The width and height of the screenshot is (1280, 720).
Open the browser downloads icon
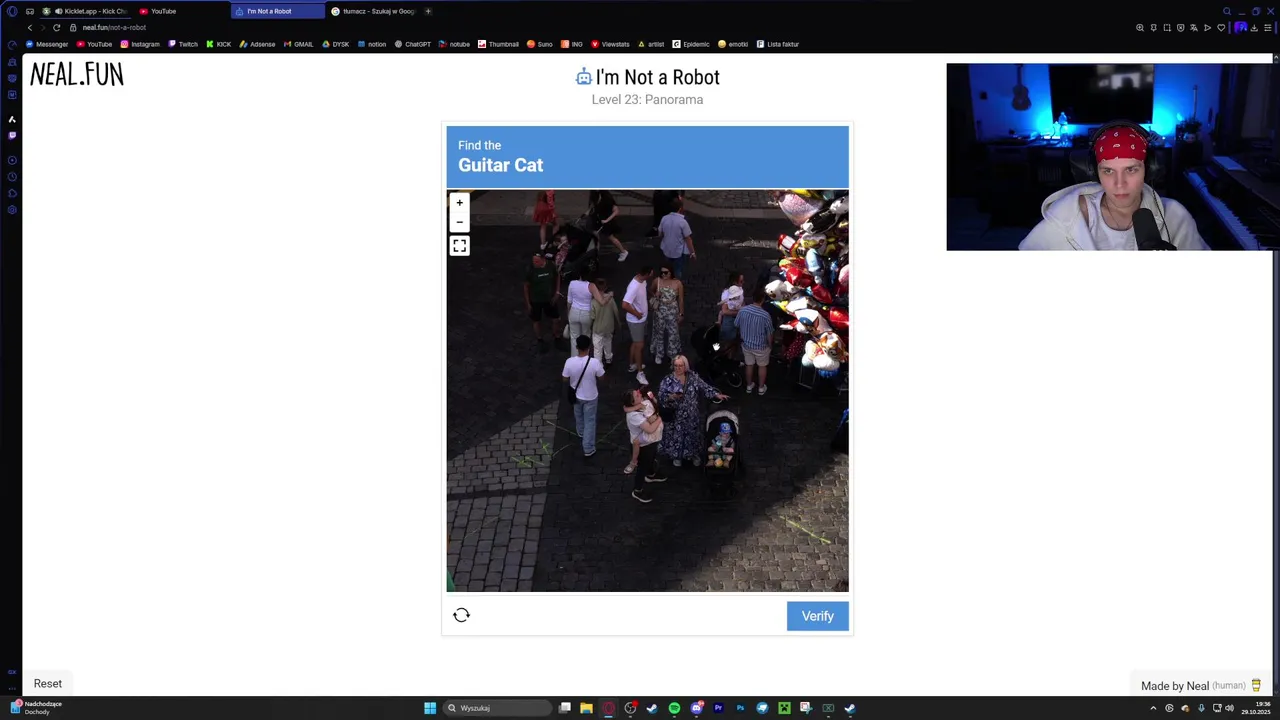pyautogui.click(x=1254, y=28)
